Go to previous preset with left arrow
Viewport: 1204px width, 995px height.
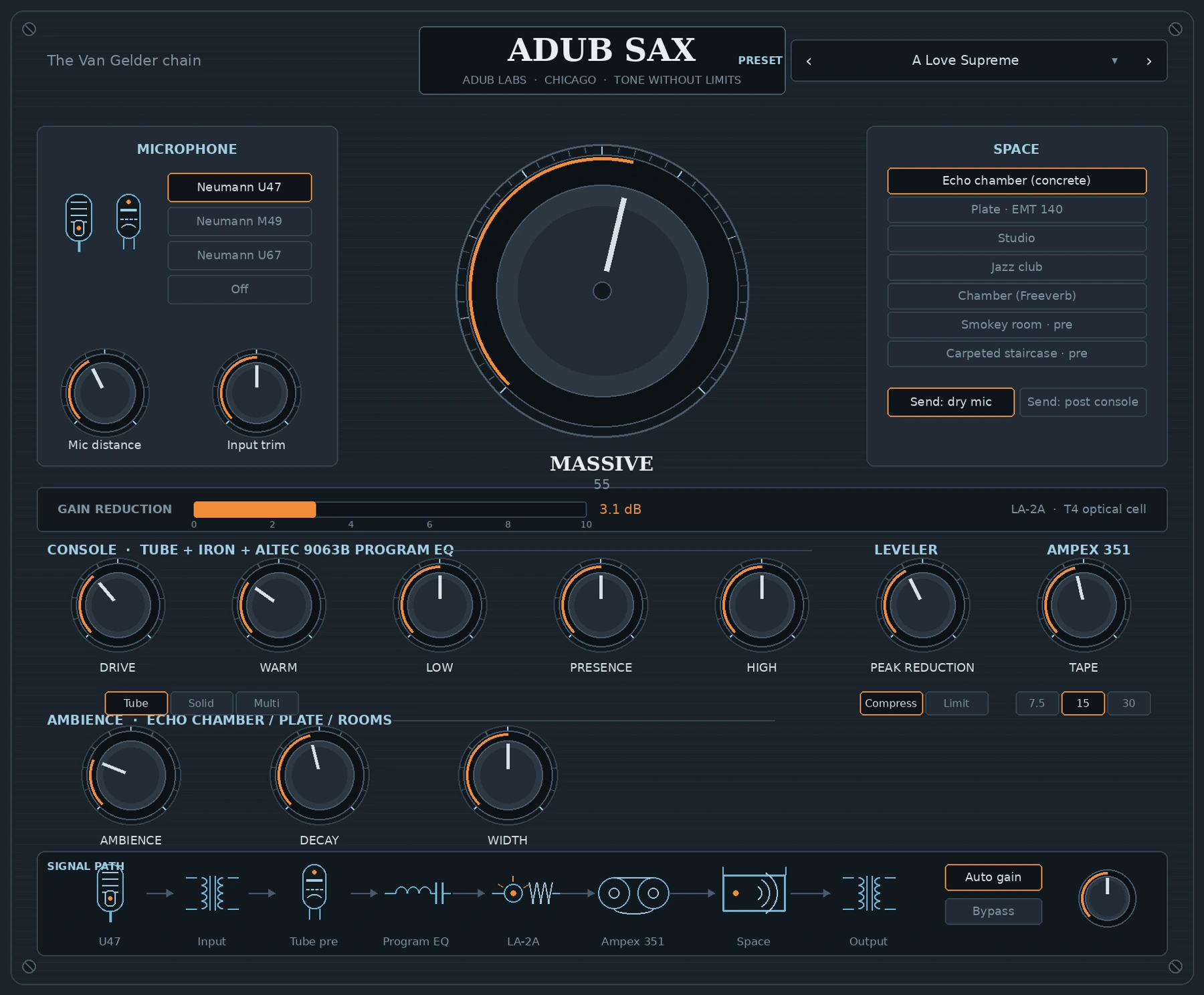[x=809, y=61]
